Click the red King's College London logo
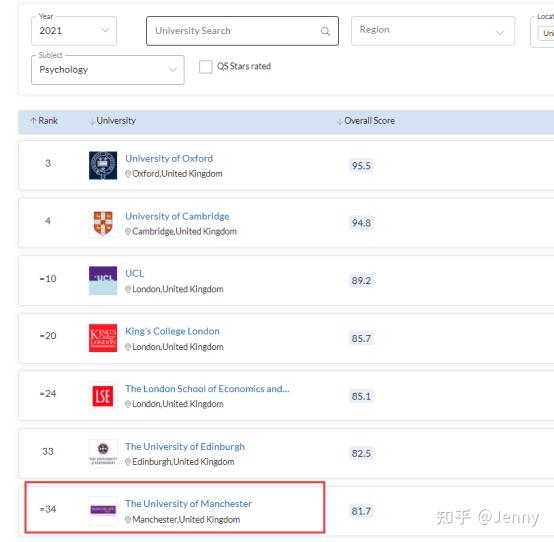 click(x=103, y=338)
